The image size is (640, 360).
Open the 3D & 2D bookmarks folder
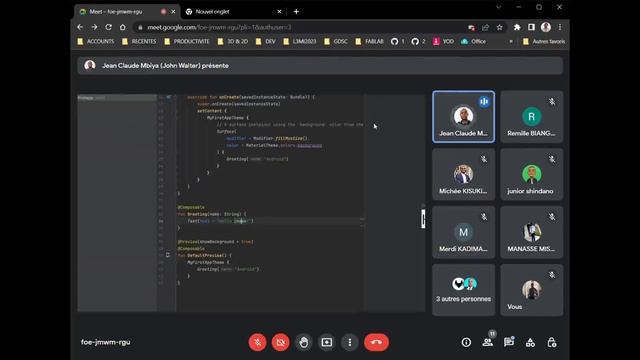point(233,41)
